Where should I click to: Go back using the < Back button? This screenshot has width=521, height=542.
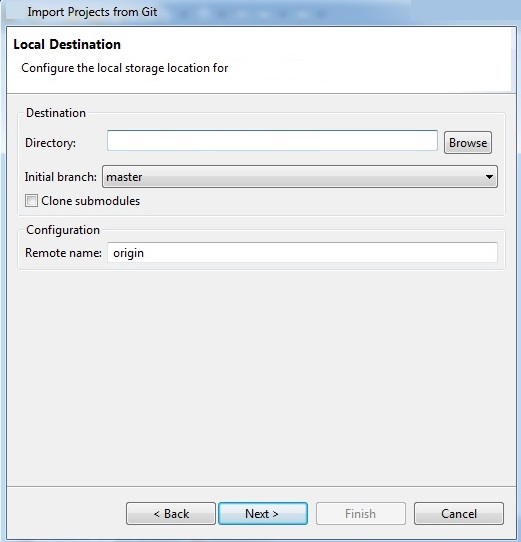[171, 514]
